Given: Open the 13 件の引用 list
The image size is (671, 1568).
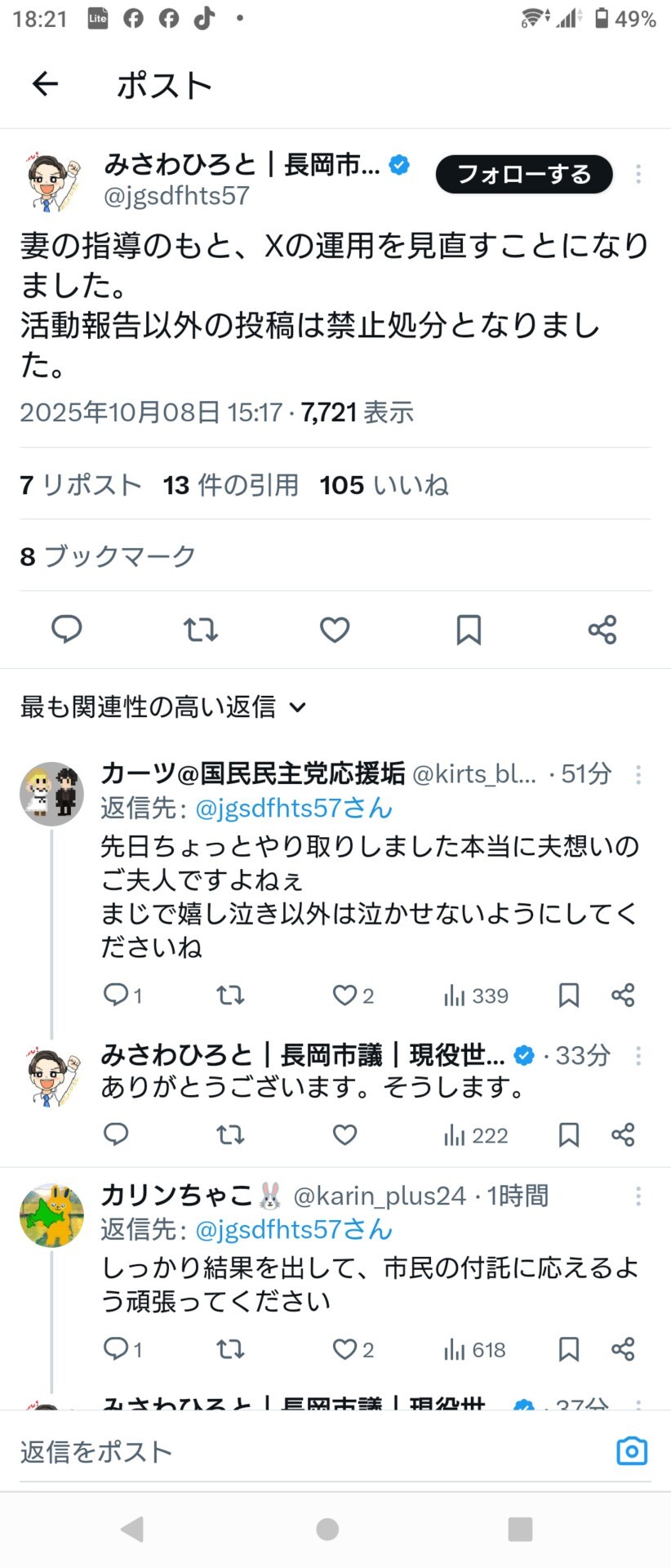Looking at the screenshot, I should (x=231, y=485).
